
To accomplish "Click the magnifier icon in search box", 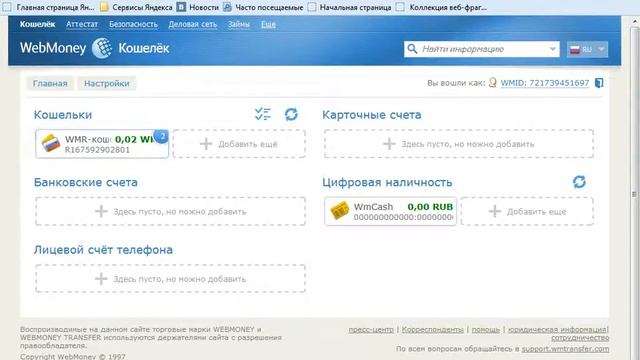I will coord(412,49).
